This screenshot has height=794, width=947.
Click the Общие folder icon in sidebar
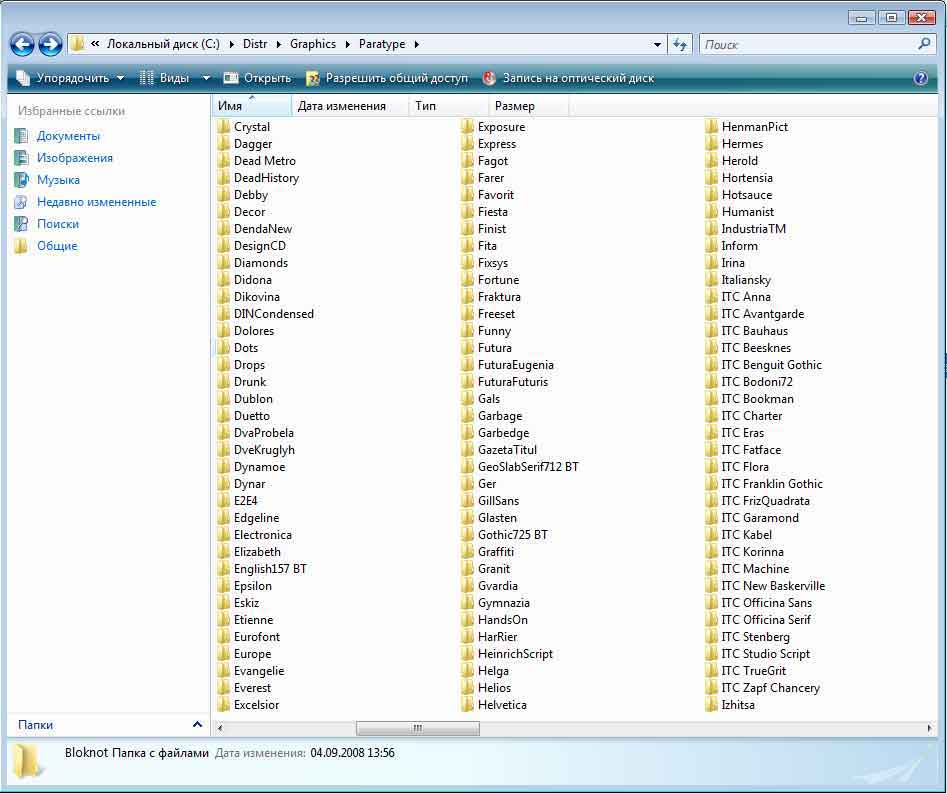click(21, 246)
